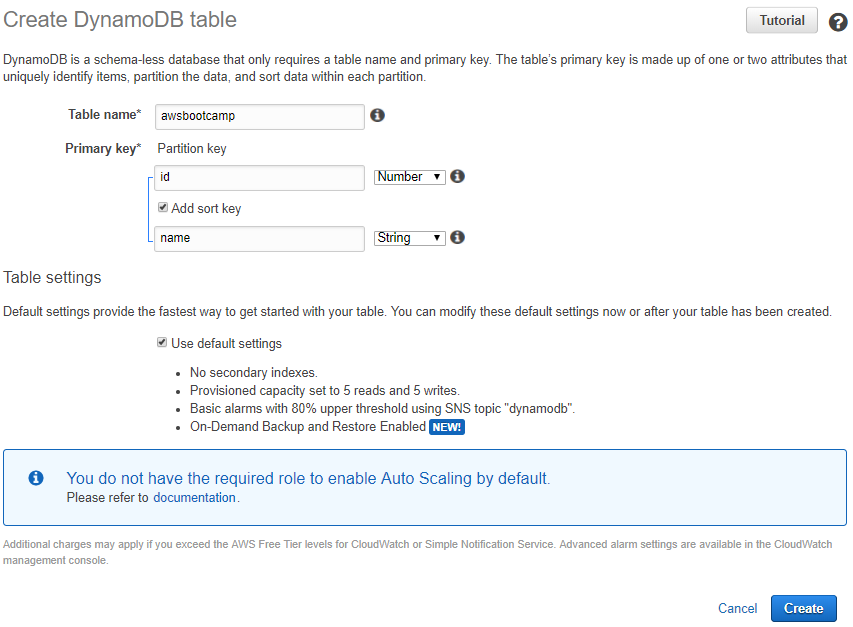Click the Create DynamoDB table page title
Screen dimensions: 853x627
pos(120,20)
